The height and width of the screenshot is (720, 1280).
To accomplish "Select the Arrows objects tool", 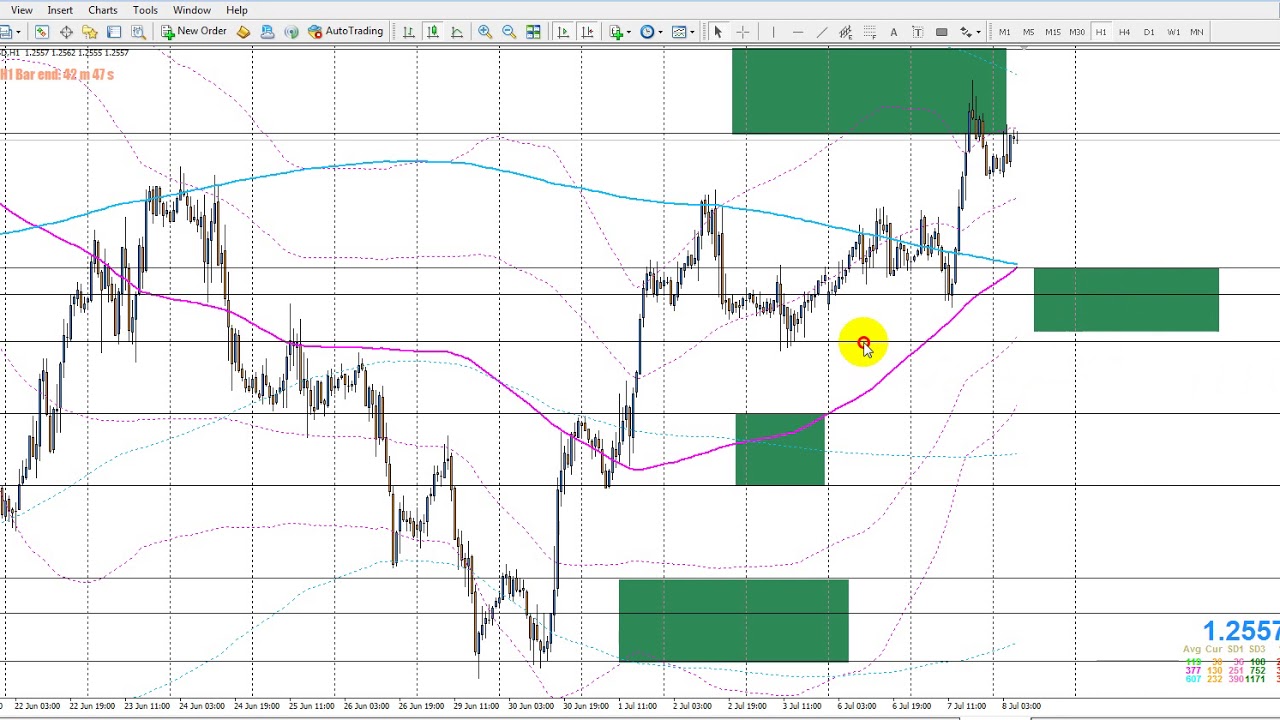I will (965, 32).
